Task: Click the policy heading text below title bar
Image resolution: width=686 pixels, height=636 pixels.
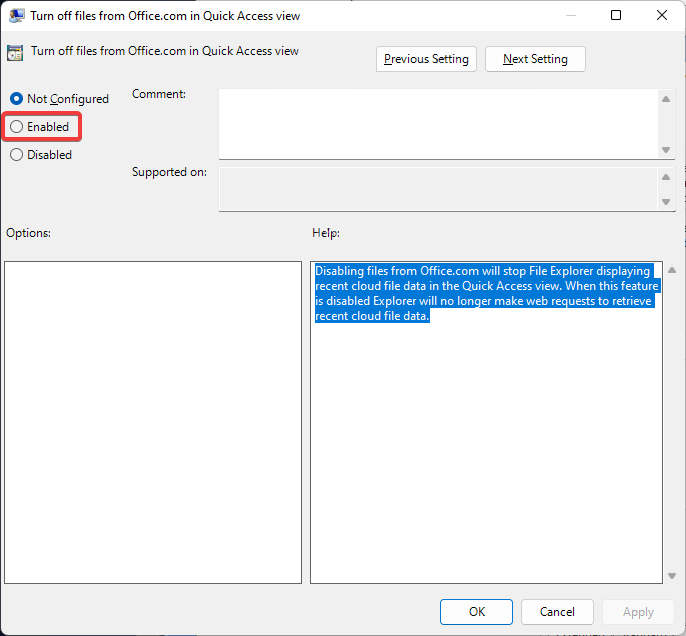Action: pos(165,51)
